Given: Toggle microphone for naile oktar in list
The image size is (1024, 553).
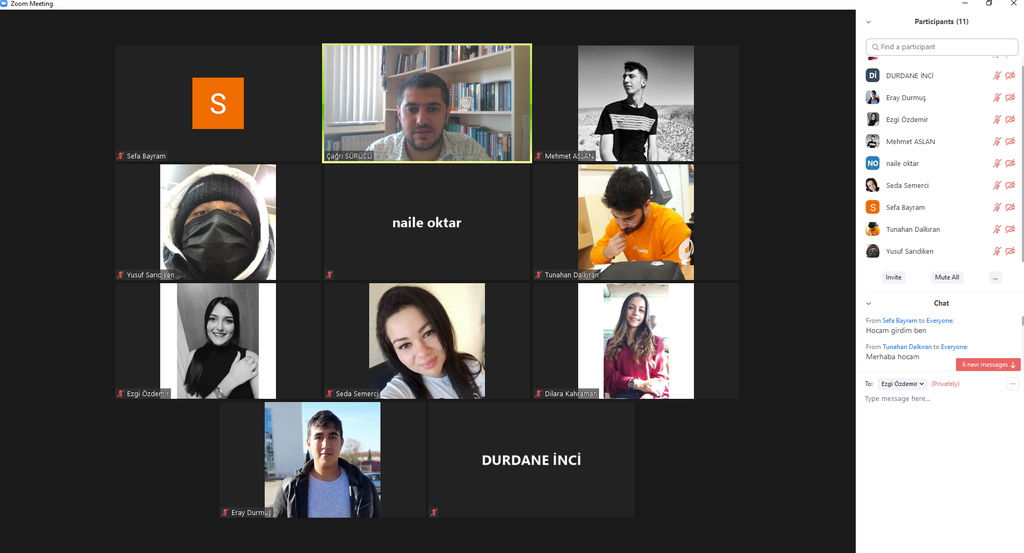Looking at the screenshot, I should pyautogui.click(x=997, y=163).
